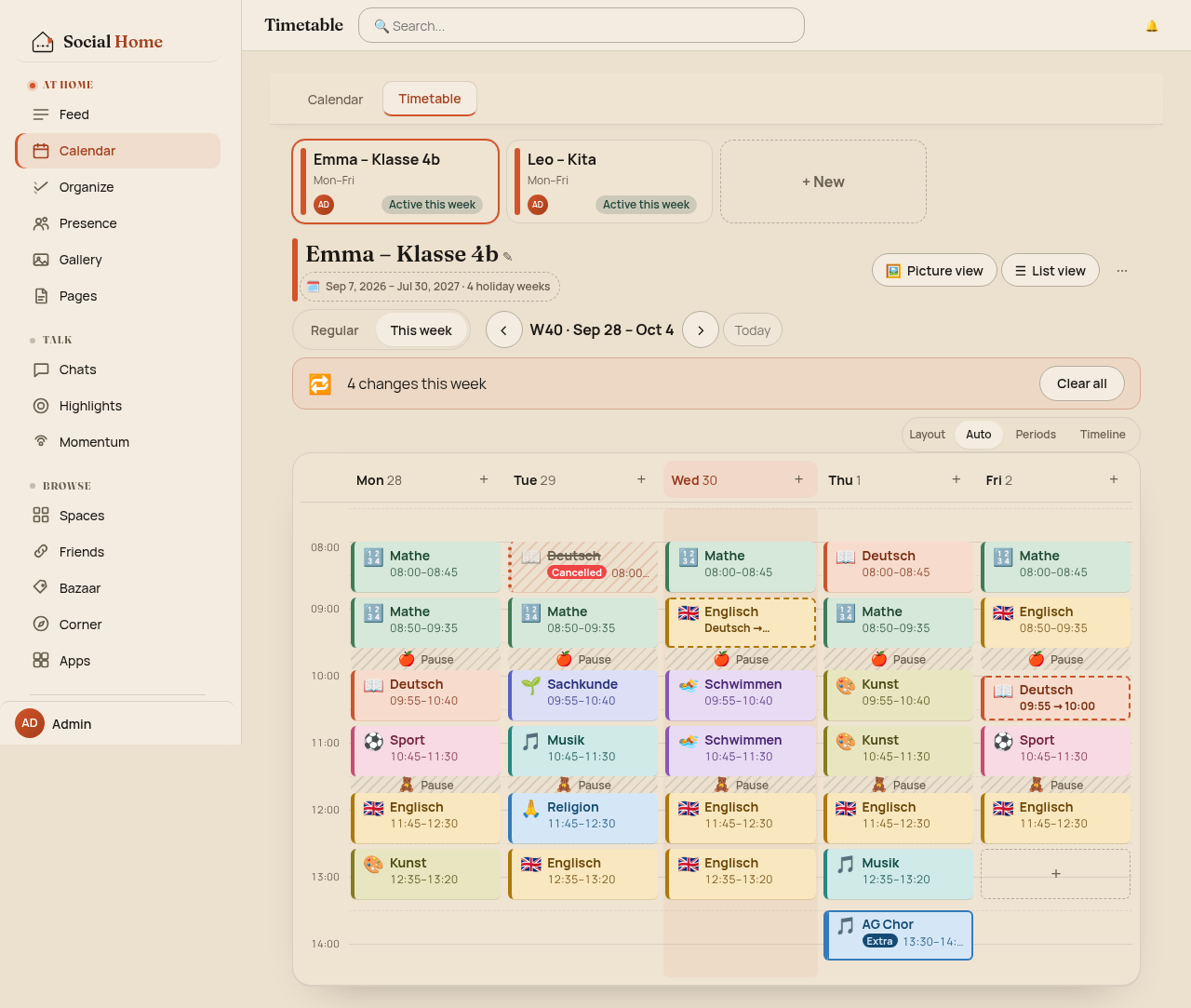This screenshot has height=1008, width=1191.
Task: Go to Friends in the sidebar
Action: [x=118, y=552]
